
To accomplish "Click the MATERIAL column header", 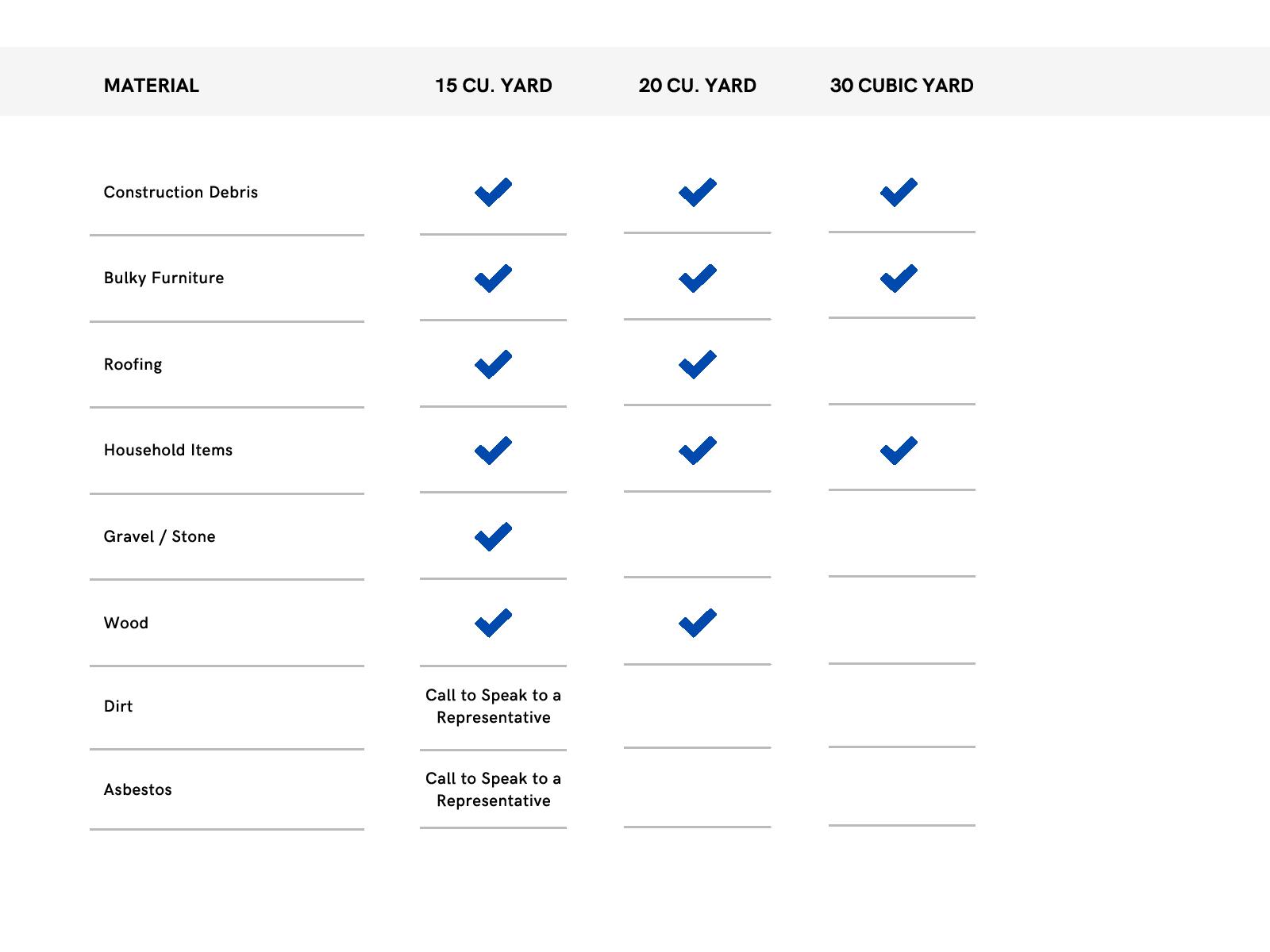I will [152, 86].
